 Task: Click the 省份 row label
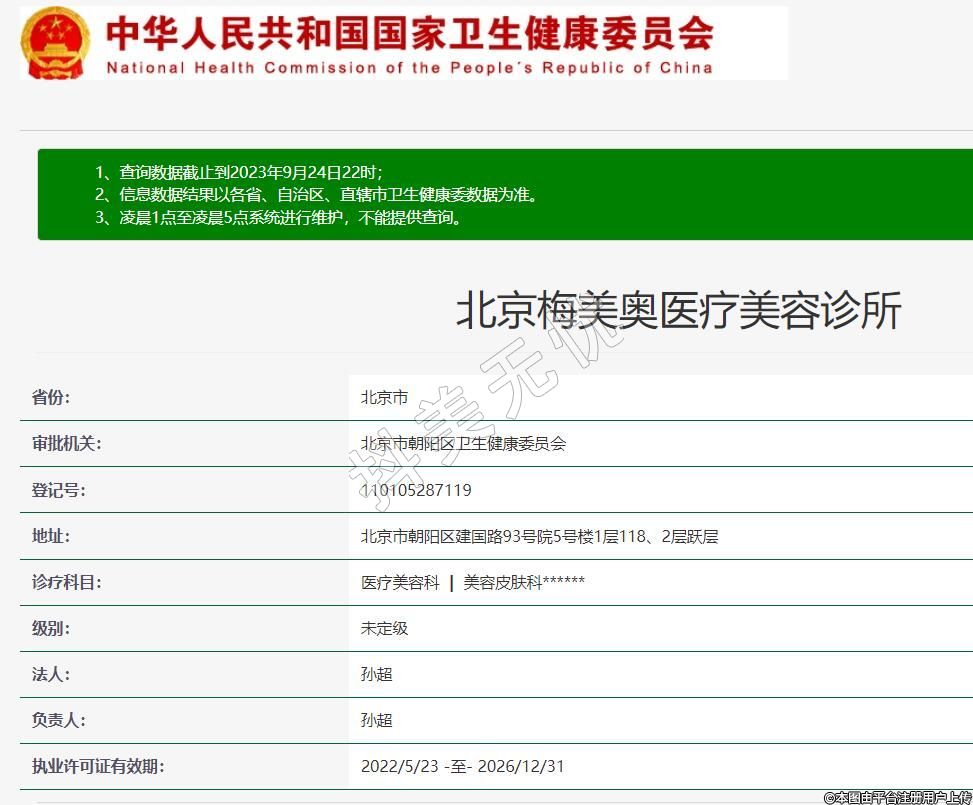point(51,397)
